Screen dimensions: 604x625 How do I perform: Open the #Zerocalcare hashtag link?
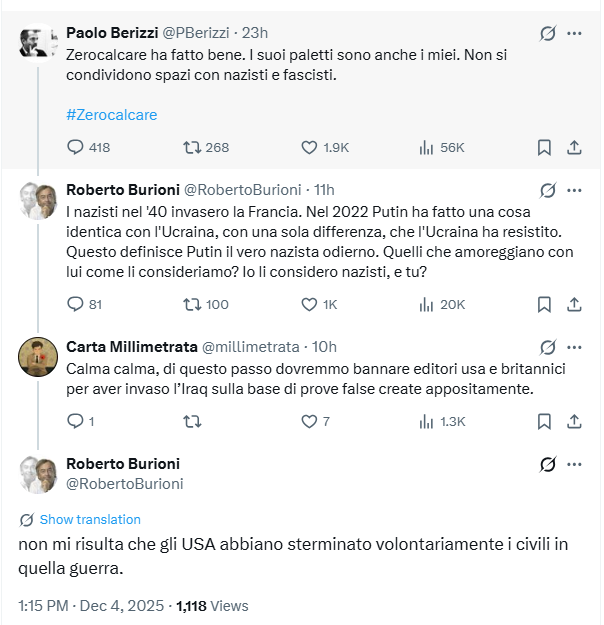tap(111, 114)
